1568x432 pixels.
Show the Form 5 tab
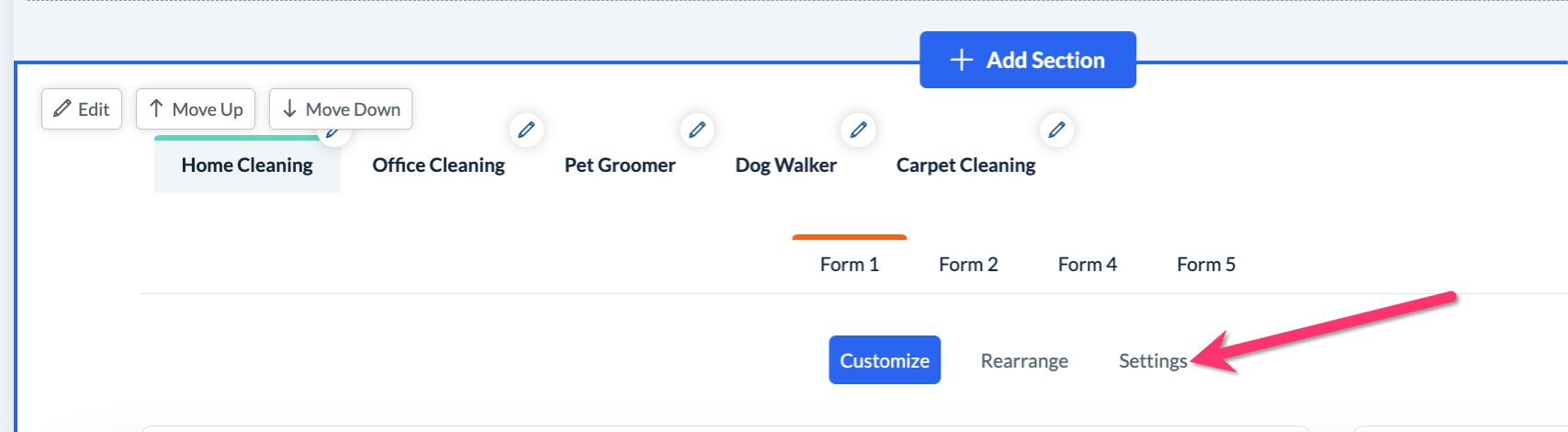[x=1206, y=265]
